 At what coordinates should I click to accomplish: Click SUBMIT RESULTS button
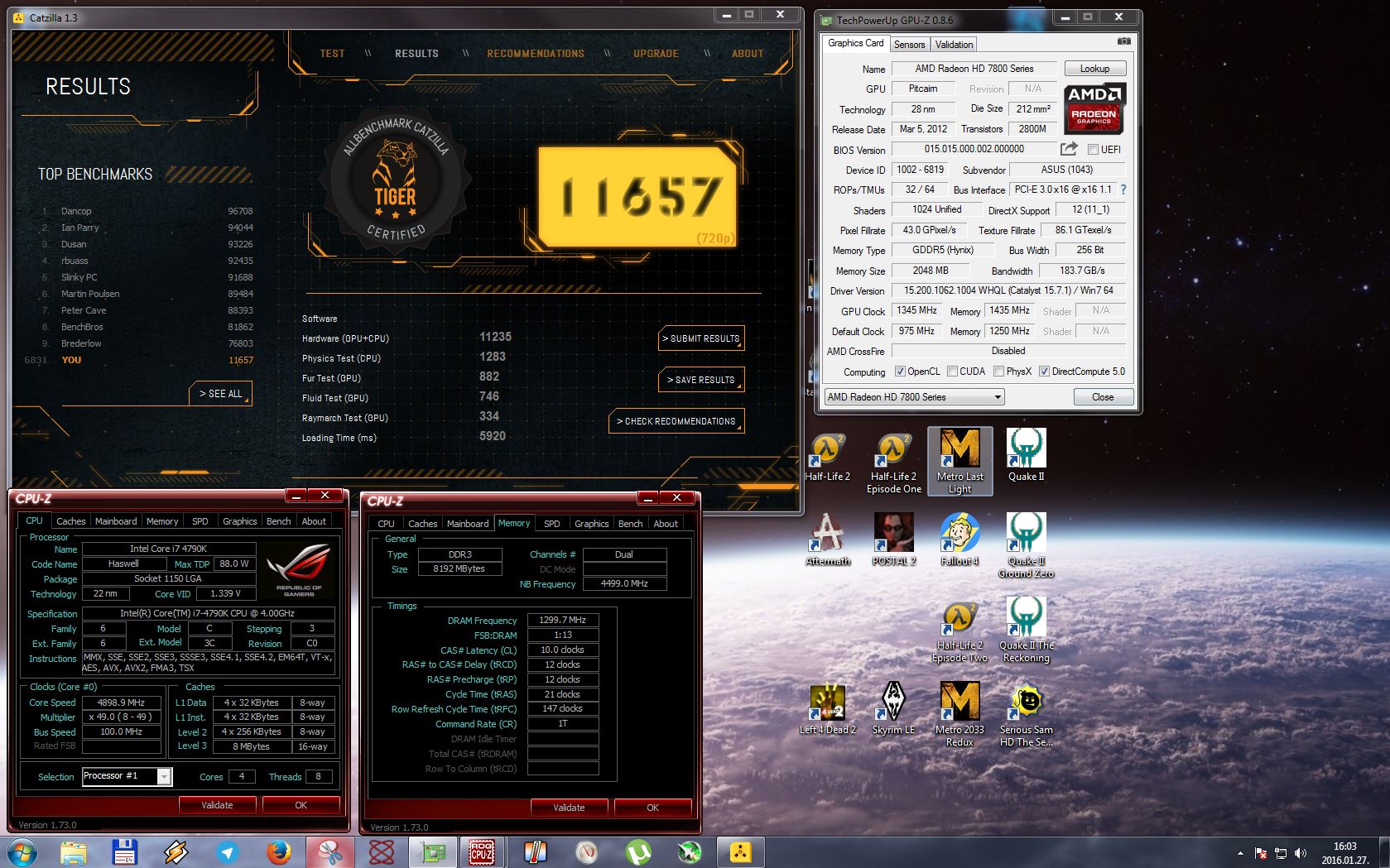coord(700,338)
